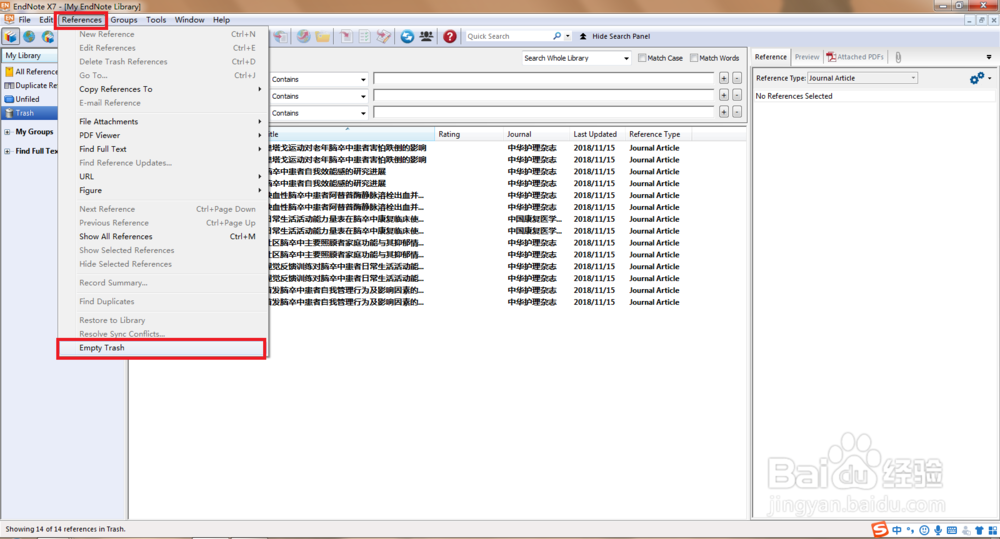Switch to the Preview tab
This screenshot has height=539, width=1000.
[x=807, y=57]
